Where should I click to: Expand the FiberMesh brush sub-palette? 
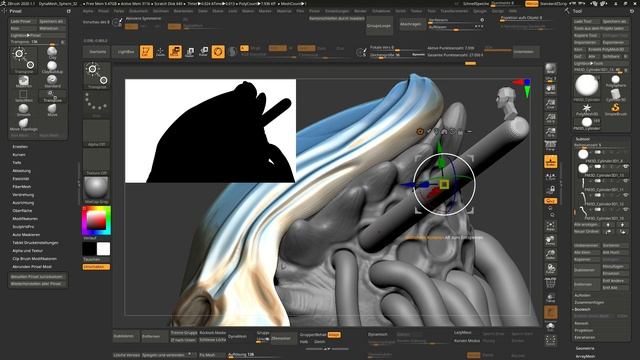22,187
